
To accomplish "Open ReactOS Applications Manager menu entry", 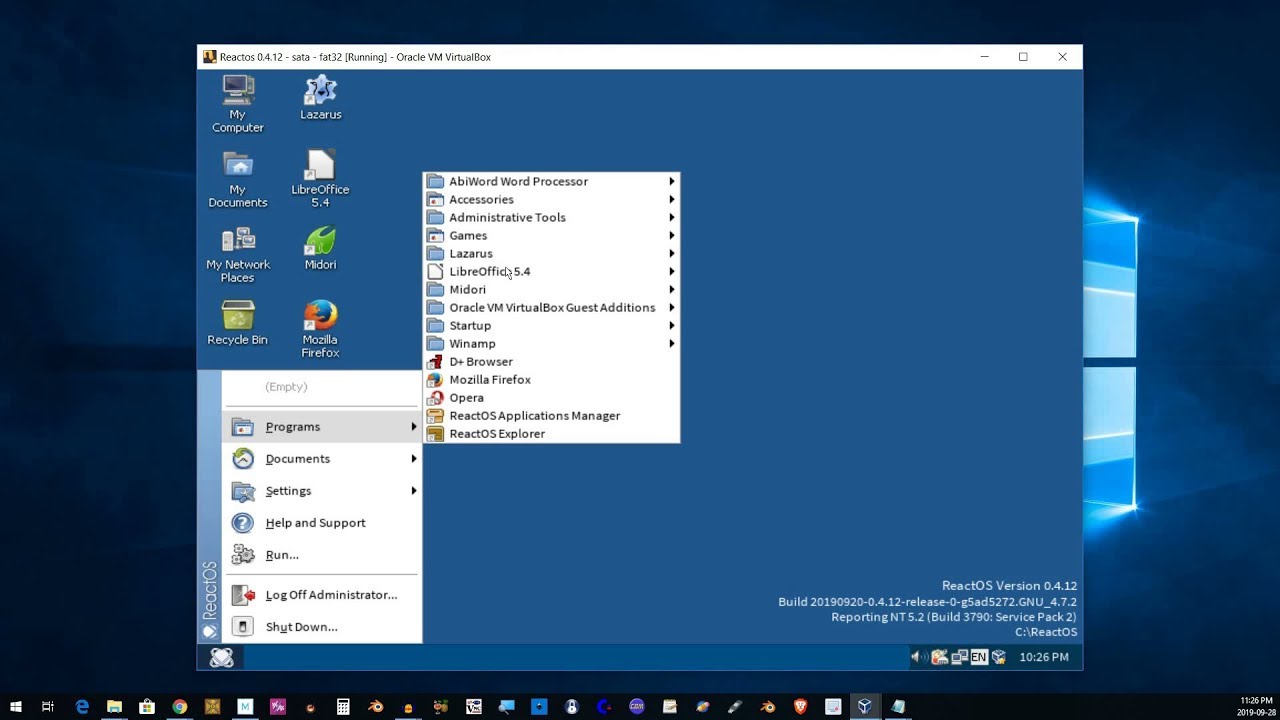I will tap(551, 416).
